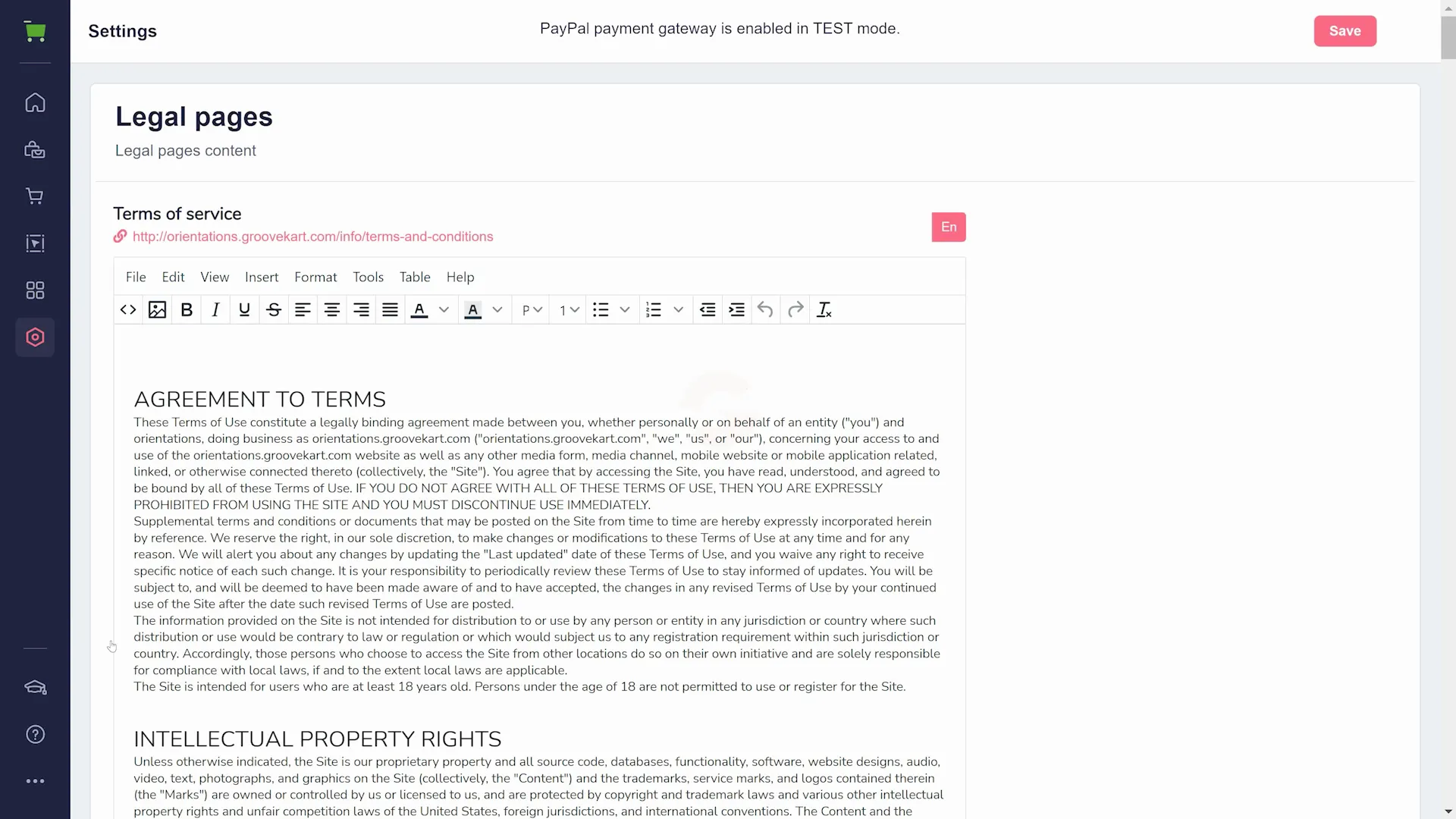Open the editor Insert menu
The height and width of the screenshot is (819, 1456).
point(262,277)
